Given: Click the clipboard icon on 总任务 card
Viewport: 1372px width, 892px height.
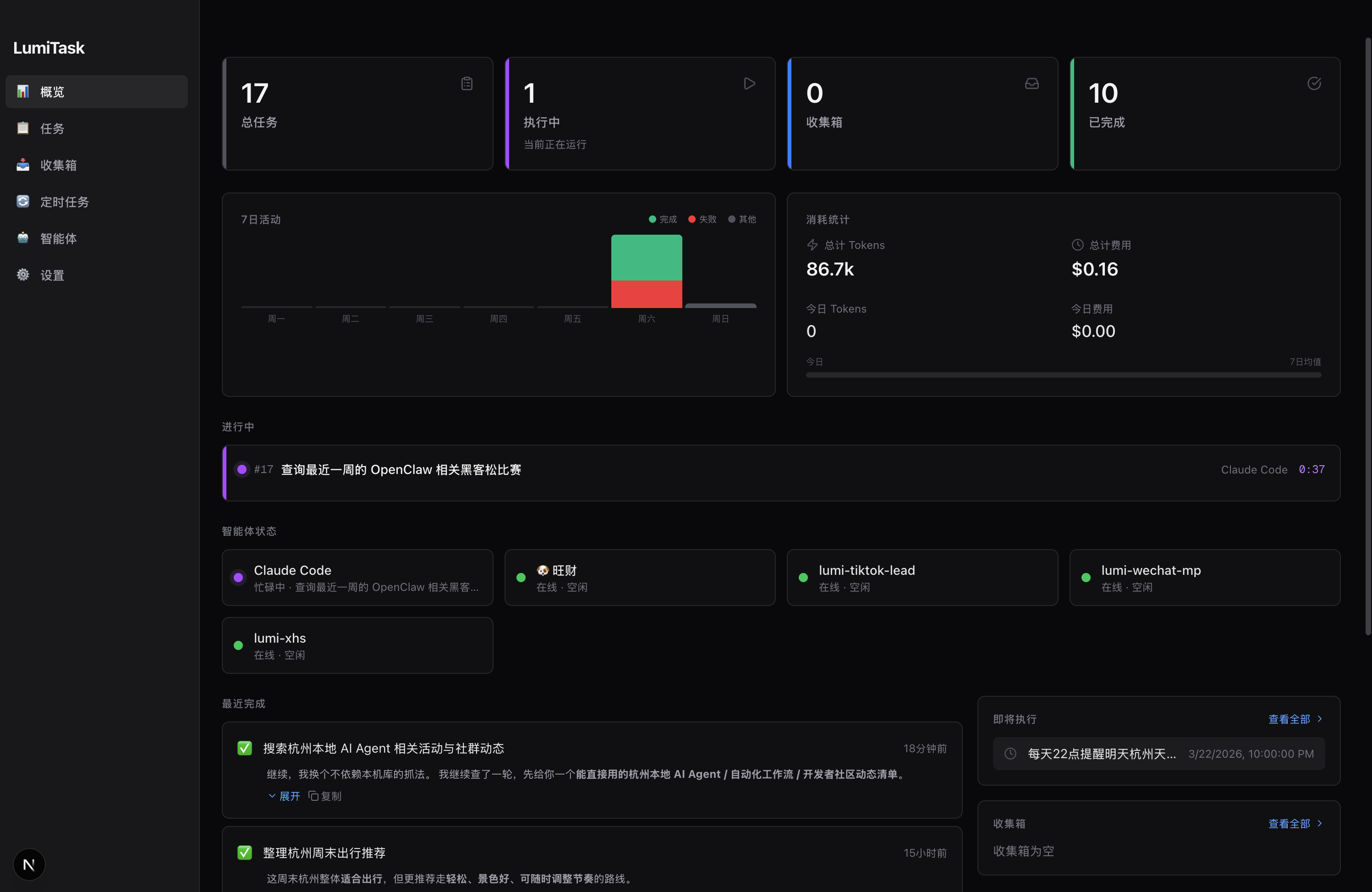Looking at the screenshot, I should coord(467,83).
